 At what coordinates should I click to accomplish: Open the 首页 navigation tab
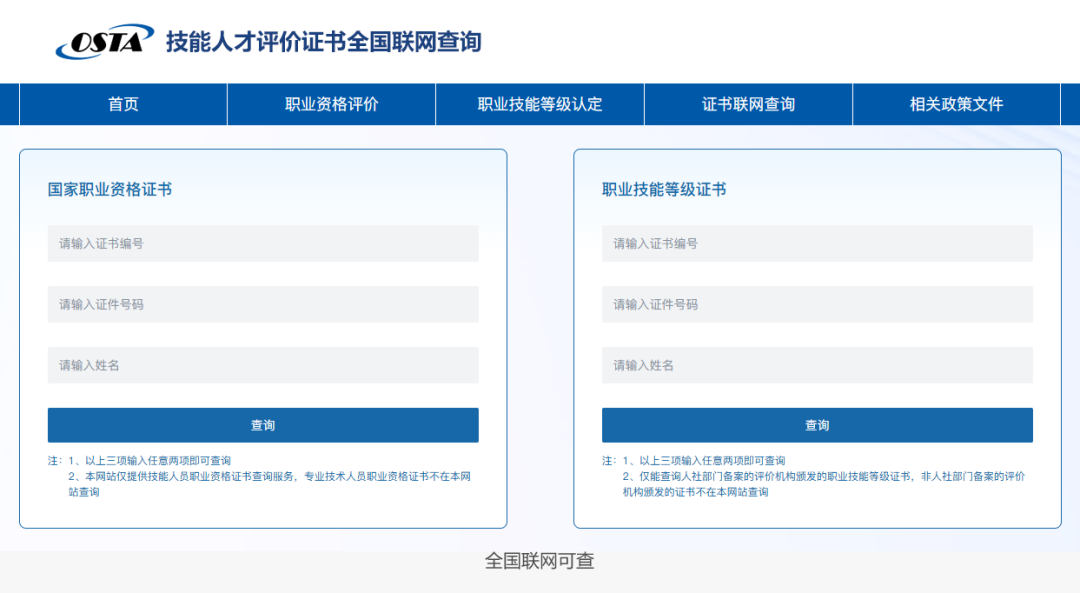[x=122, y=104]
